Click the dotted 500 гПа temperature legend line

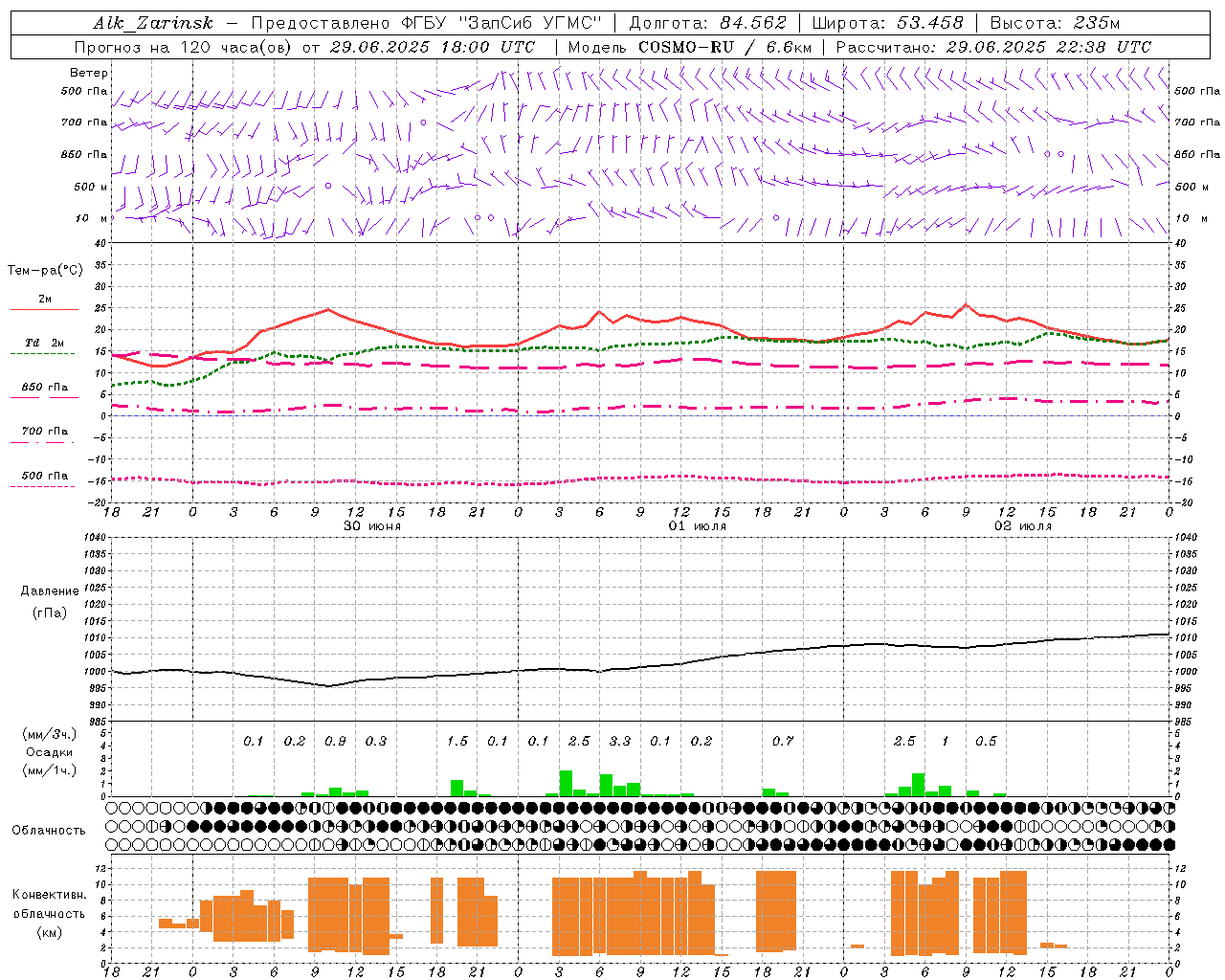(x=44, y=486)
